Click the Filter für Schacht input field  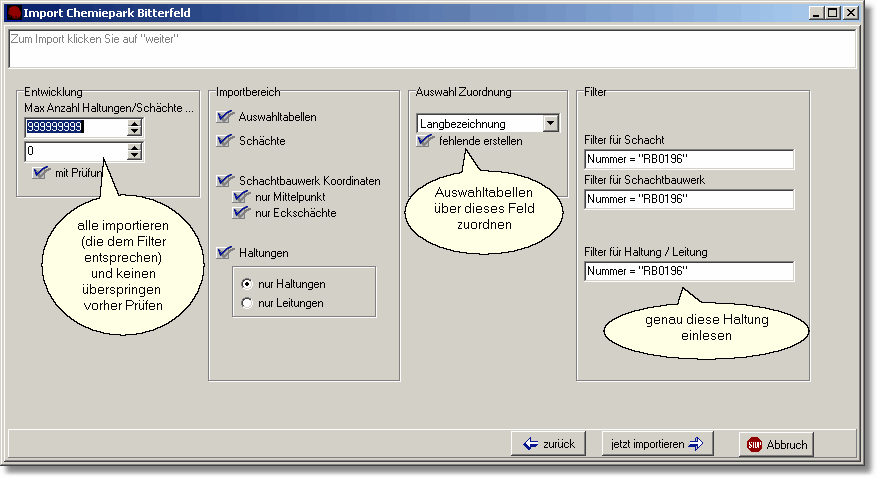coord(688,160)
